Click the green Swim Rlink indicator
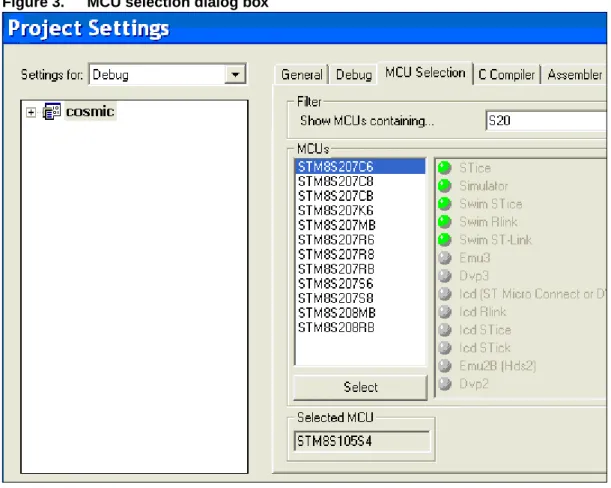 tap(445, 222)
